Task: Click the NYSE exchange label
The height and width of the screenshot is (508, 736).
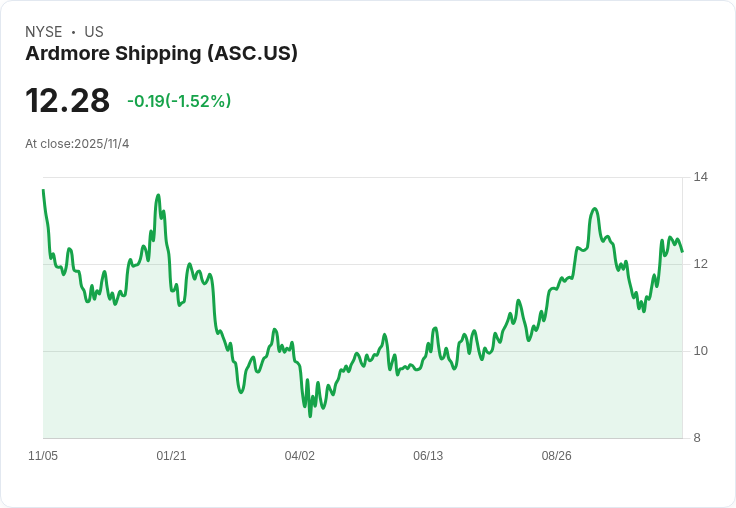Action: [44, 32]
